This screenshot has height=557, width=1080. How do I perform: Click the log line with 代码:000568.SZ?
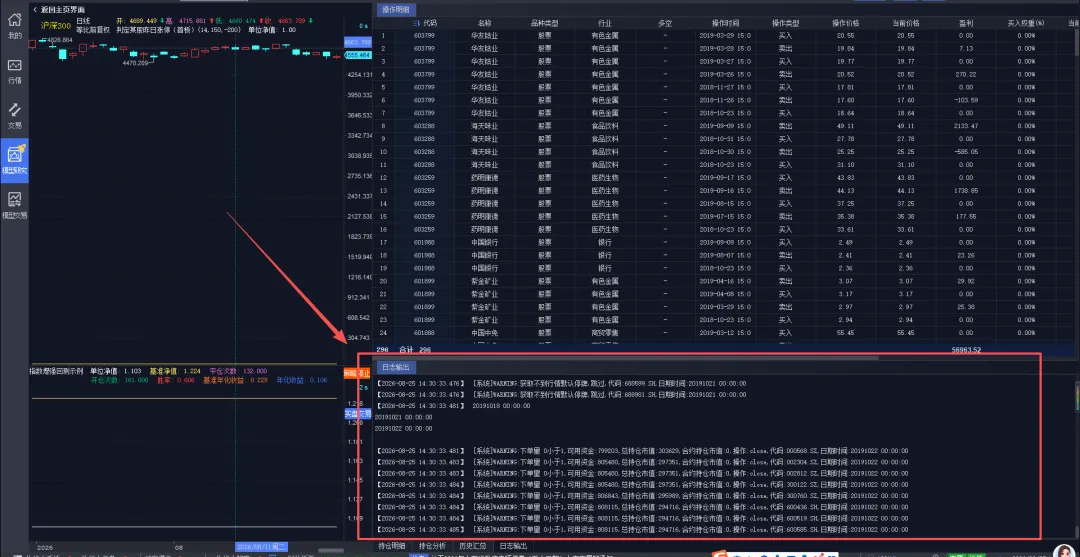[x=642, y=450]
